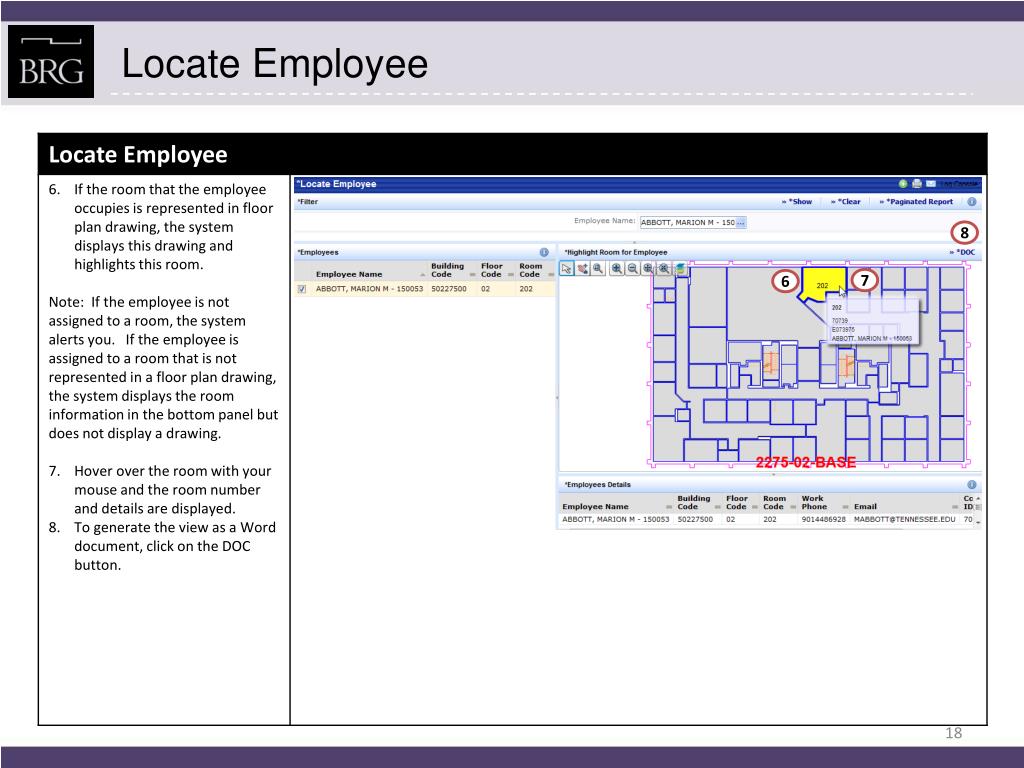Click the DOC button to export to Word

tap(963, 252)
